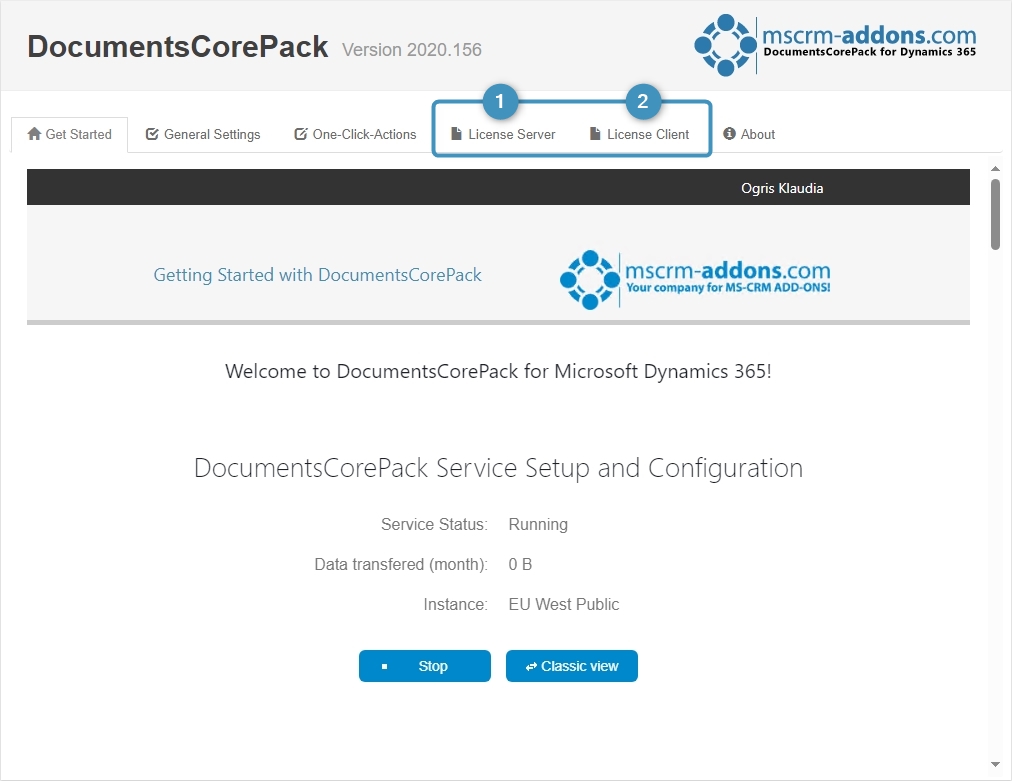This screenshot has width=1012, height=781.
Task: Stop the DocumentsCorePack service
Action: point(425,665)
